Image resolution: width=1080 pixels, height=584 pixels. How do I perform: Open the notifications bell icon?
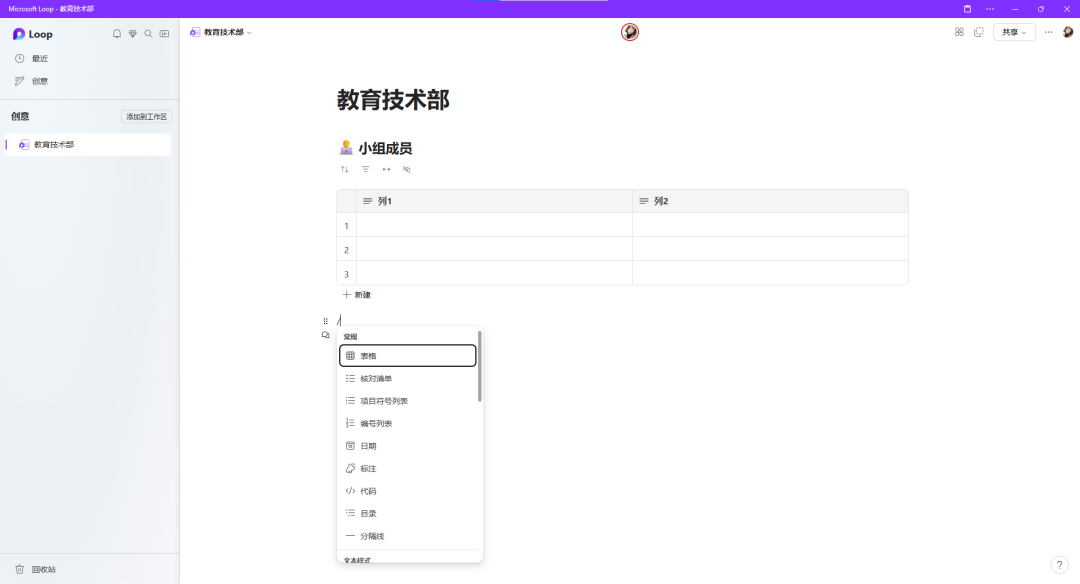pos(116,33)
